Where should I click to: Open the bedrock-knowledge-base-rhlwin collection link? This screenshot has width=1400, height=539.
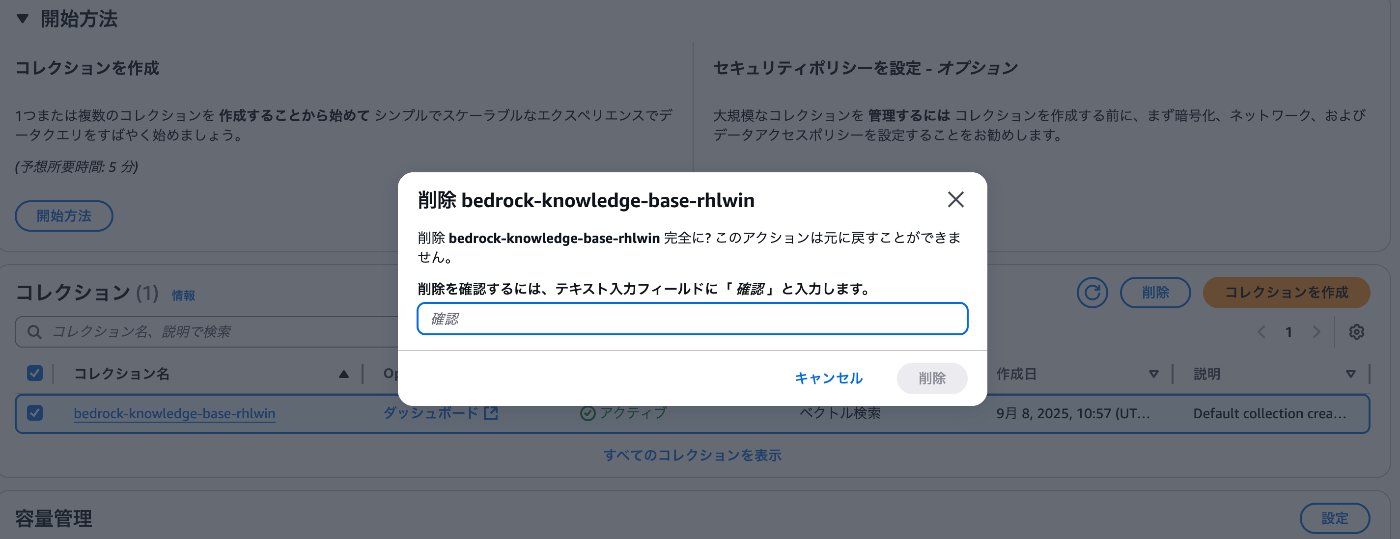175,413
